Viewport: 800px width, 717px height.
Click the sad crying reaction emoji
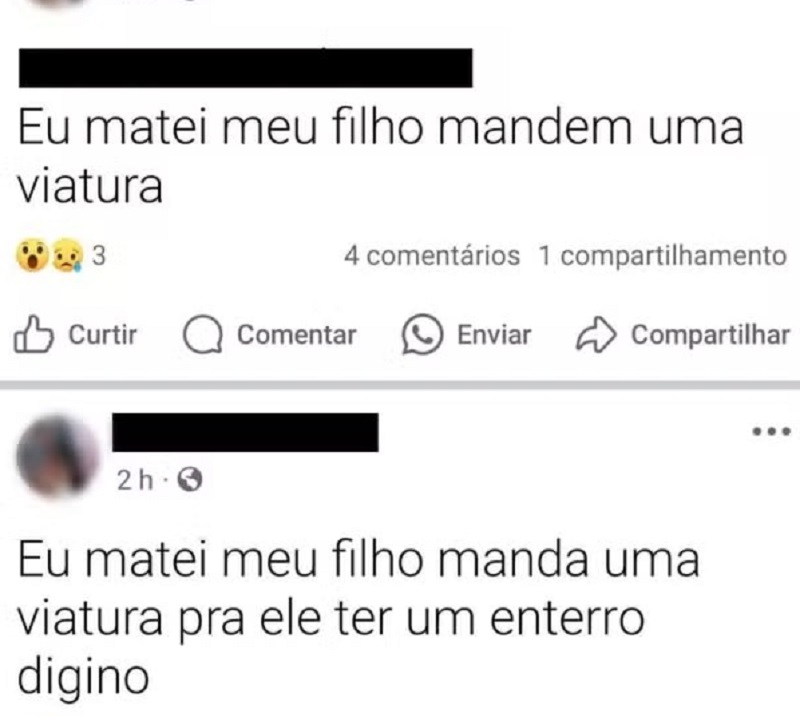67,255
